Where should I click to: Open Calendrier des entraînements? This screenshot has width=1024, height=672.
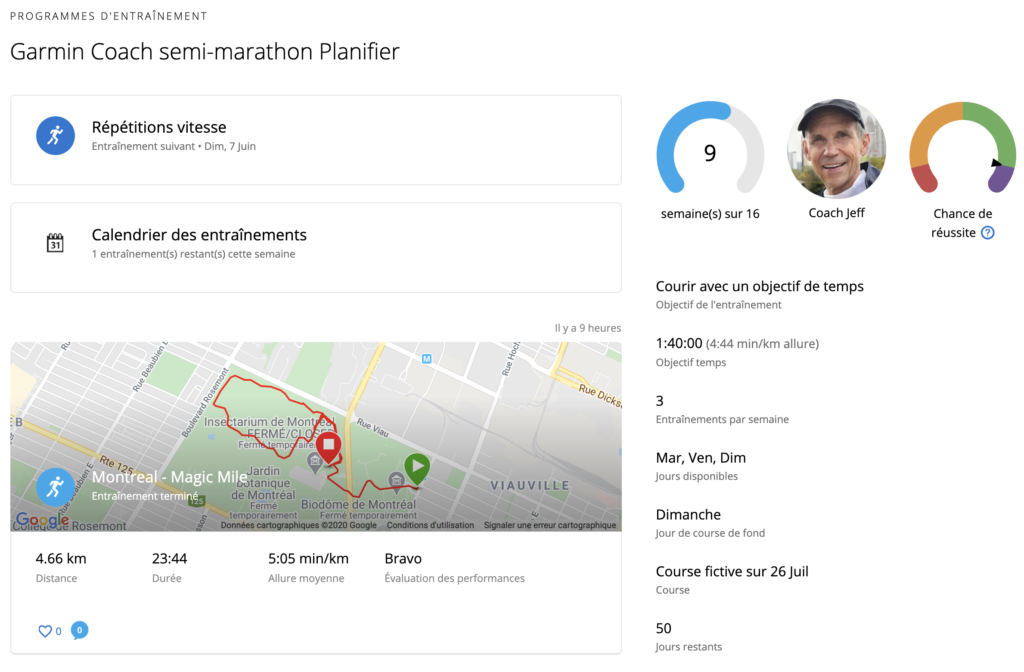(x=315, y=248)
